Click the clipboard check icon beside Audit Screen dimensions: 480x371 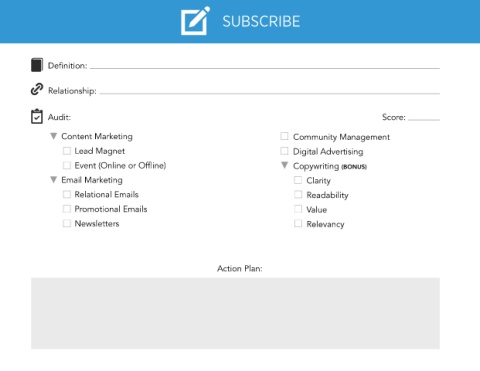(x=37, y=116)
